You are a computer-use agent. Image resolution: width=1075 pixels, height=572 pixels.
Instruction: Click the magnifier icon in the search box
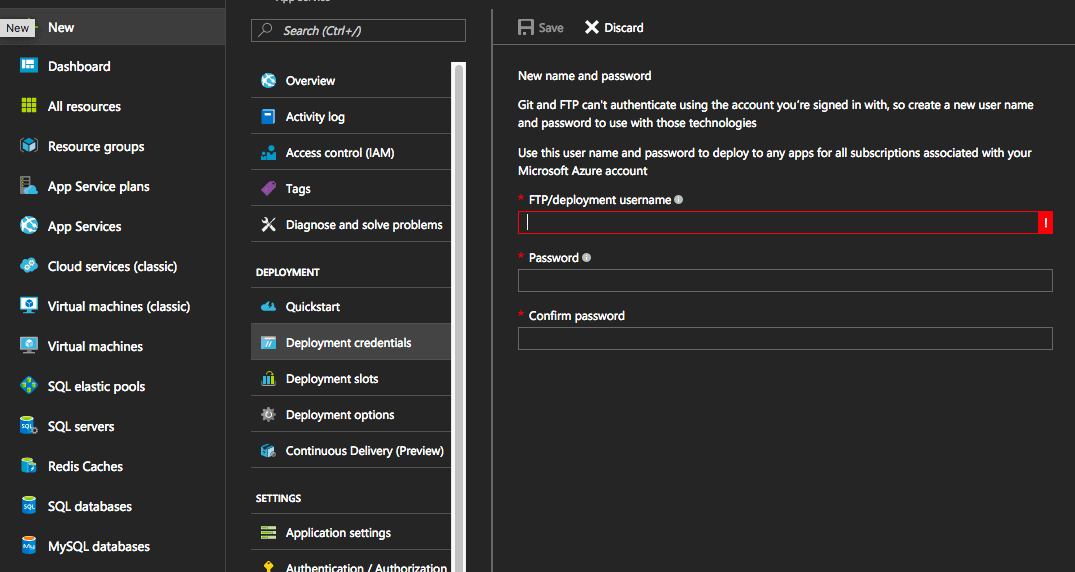[x=266, y=29]
